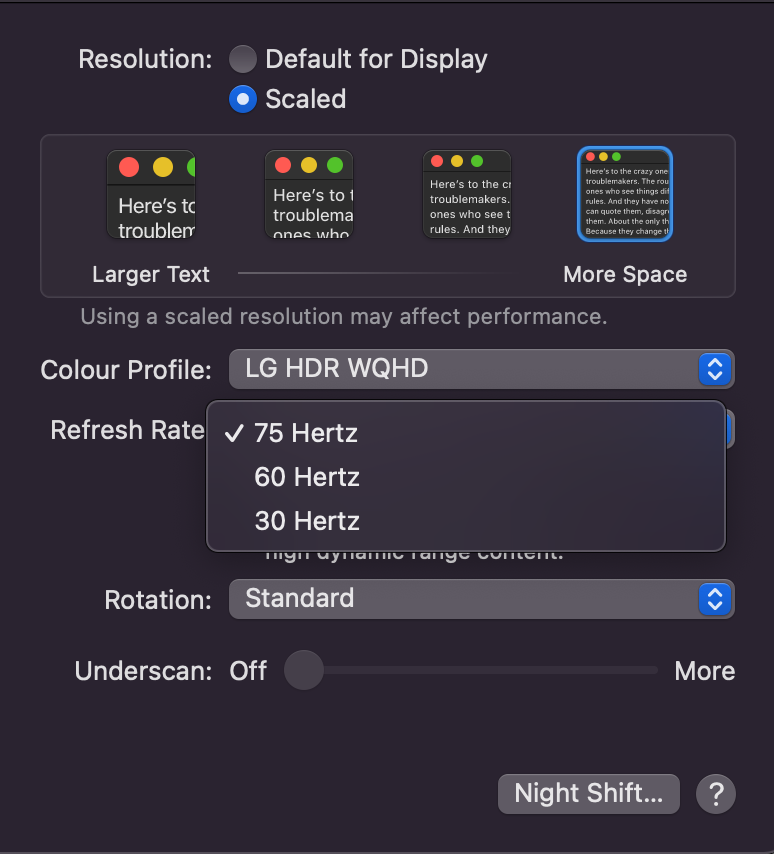Open Night Shift settings
774x854 pixels.
click(588, 794)
